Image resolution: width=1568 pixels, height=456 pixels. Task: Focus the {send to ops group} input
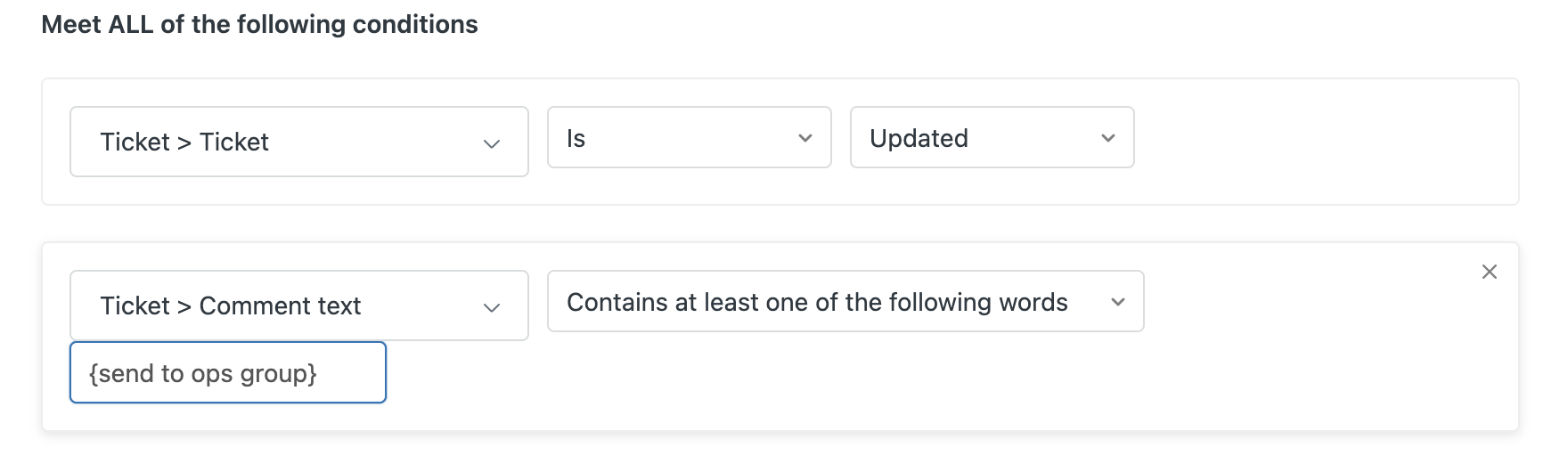point(227,373)
